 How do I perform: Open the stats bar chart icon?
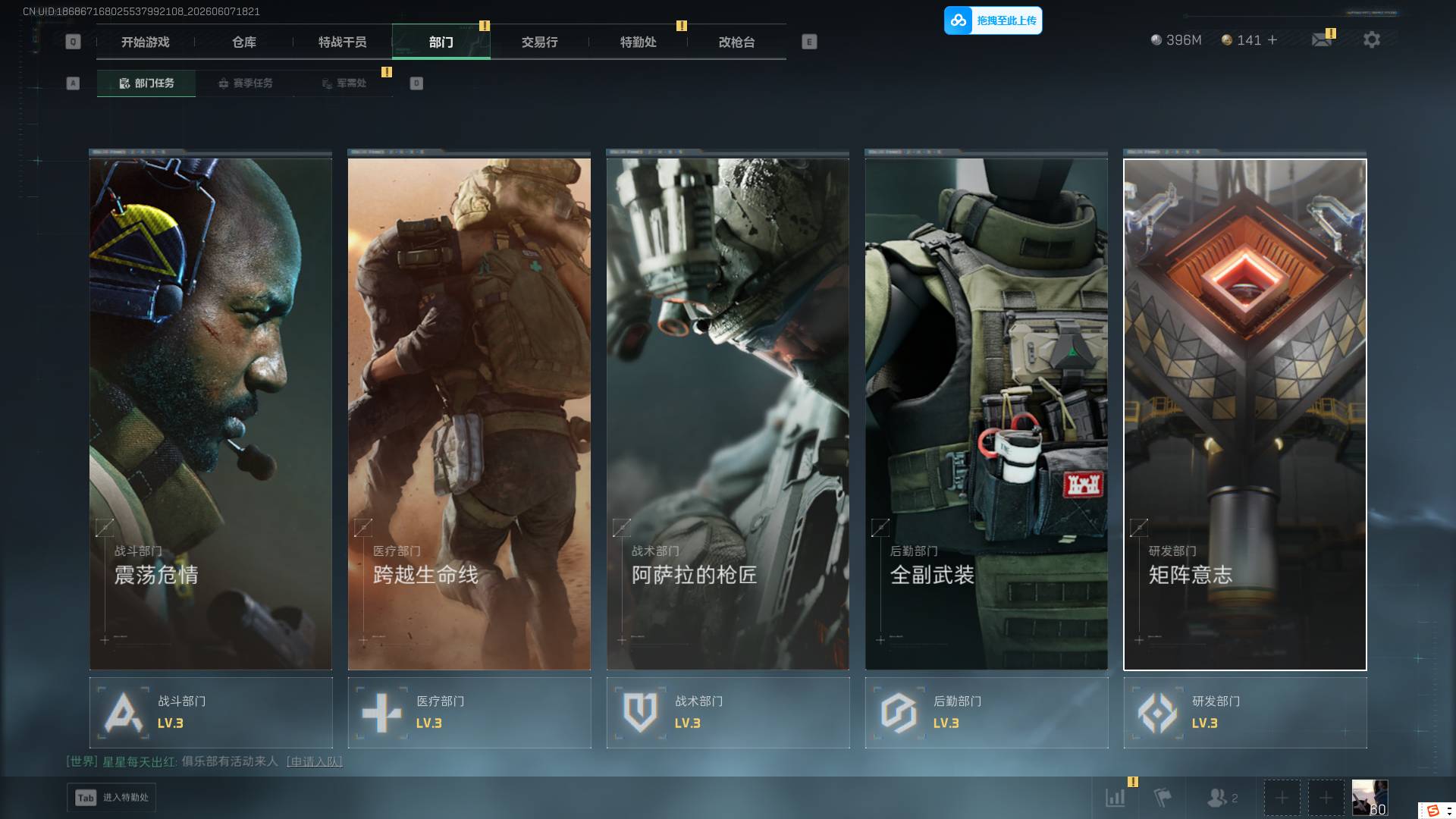(1116, 798)
